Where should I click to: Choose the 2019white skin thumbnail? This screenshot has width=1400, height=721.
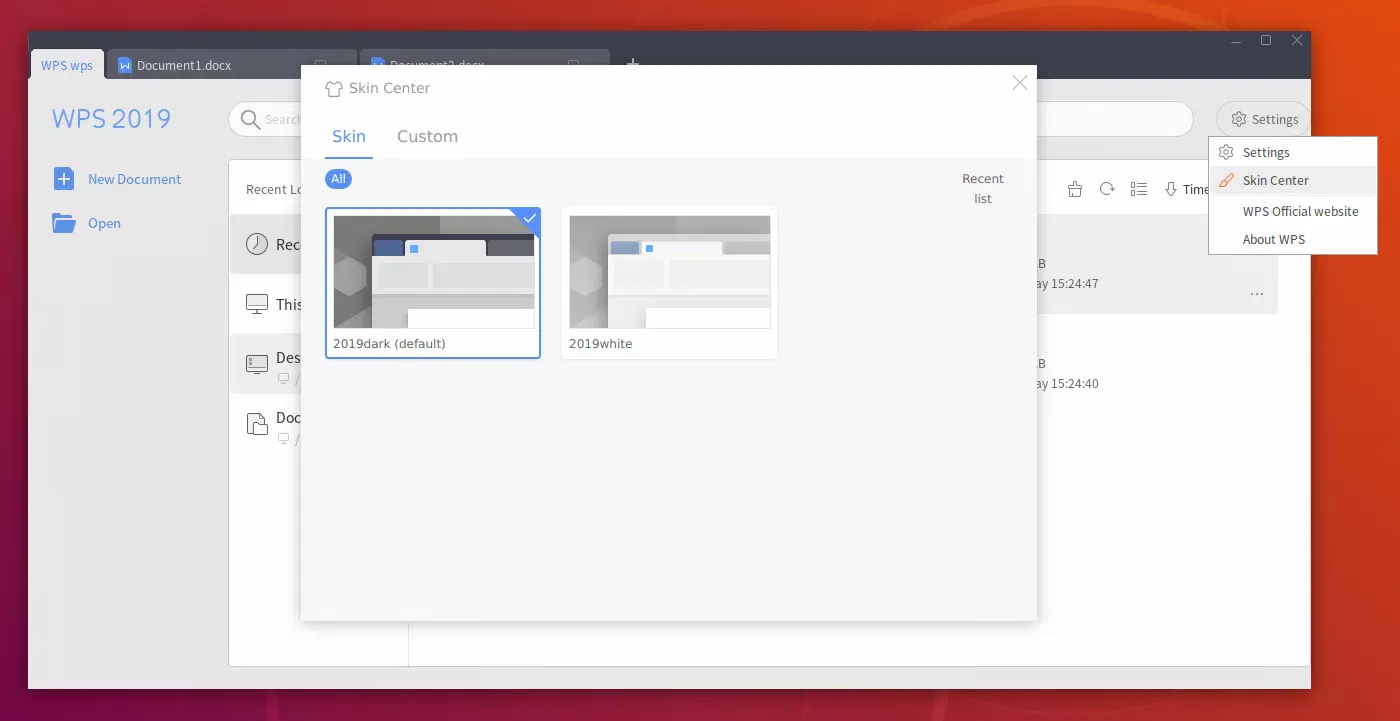[669, 283]
